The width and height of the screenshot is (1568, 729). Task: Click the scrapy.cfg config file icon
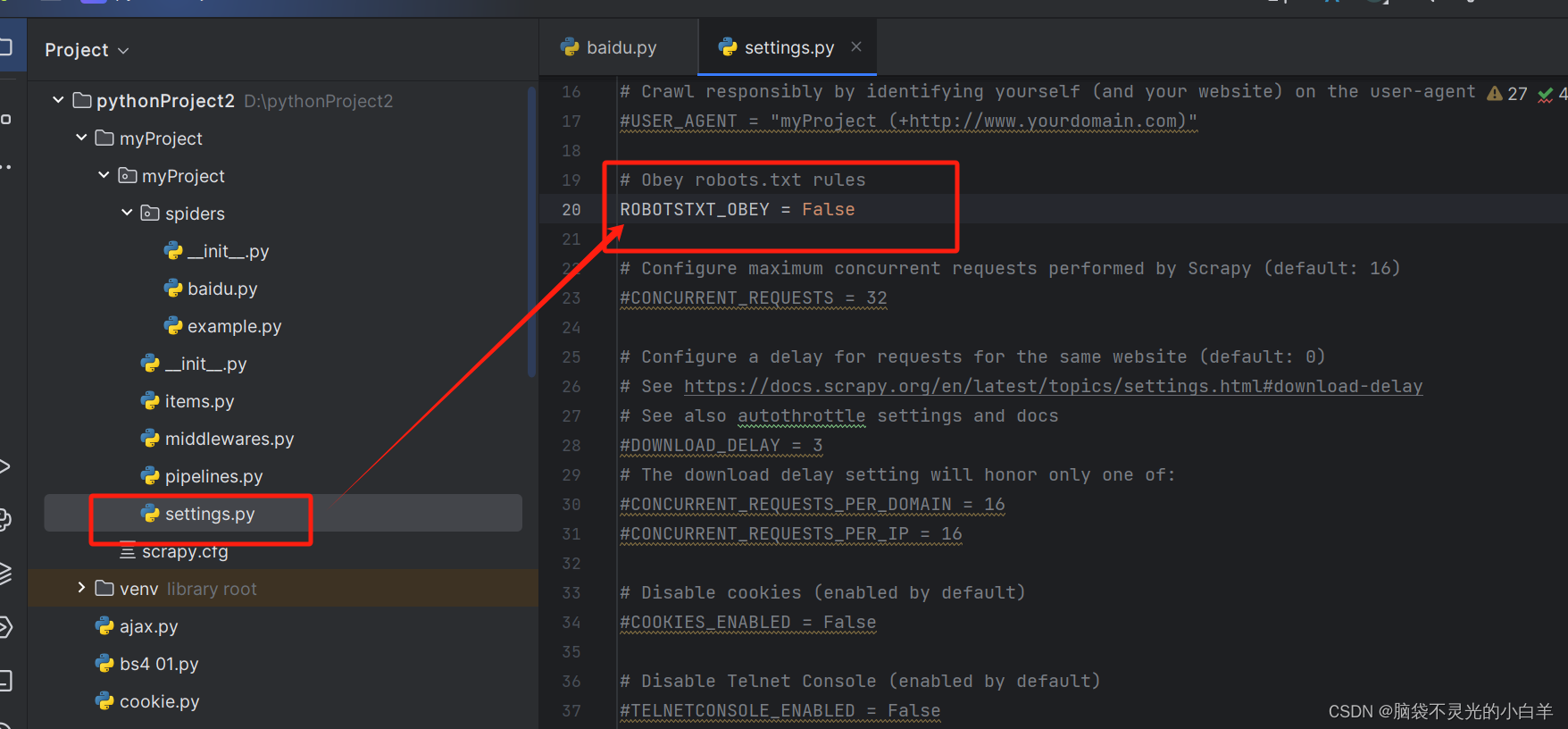[128, 552]
